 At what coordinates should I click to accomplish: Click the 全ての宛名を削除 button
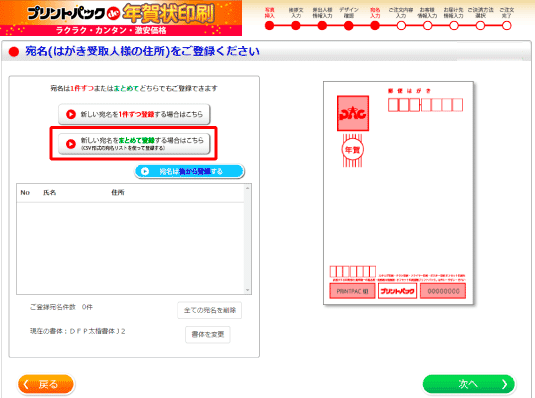pos(209,310)
